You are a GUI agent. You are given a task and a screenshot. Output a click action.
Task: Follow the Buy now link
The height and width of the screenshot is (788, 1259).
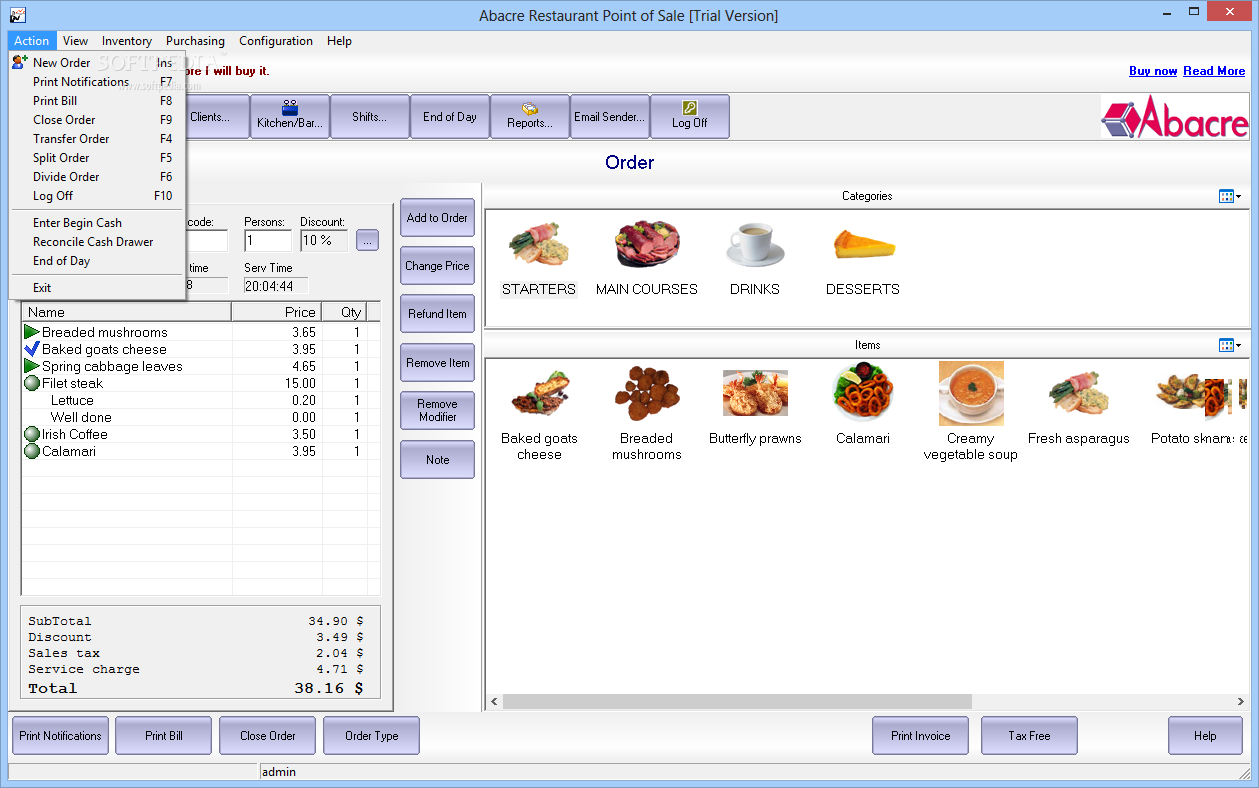coord(1153,71)
